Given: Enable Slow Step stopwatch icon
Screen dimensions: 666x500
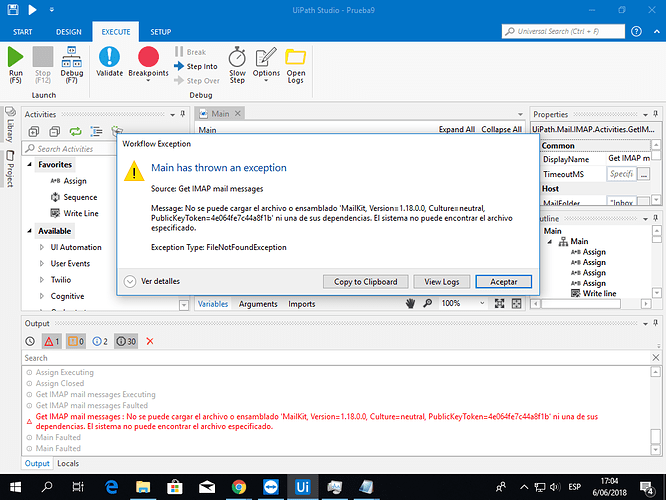Looking at the screenshot, I should point(237,57).
